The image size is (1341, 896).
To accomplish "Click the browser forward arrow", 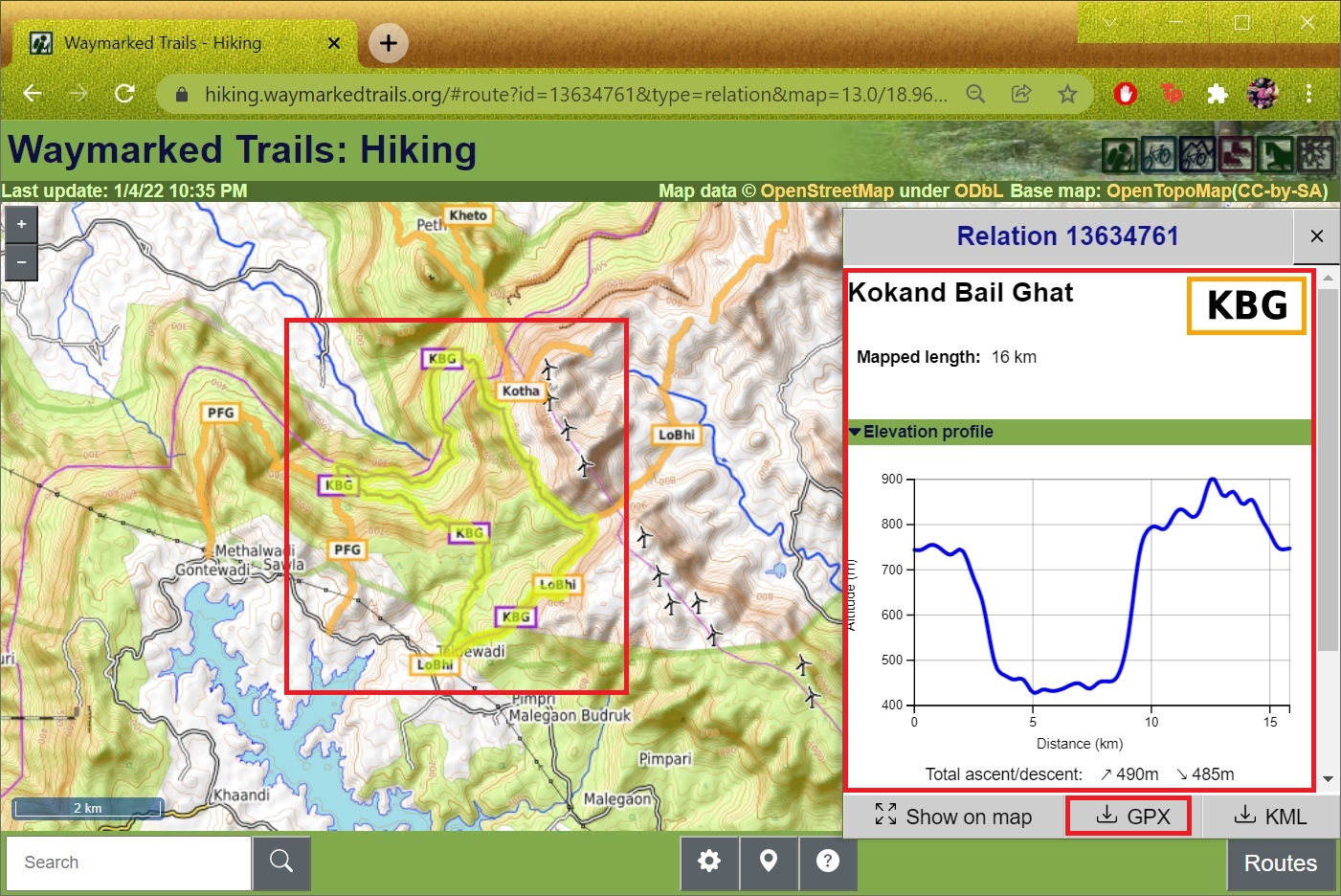I will coord(78,94).
